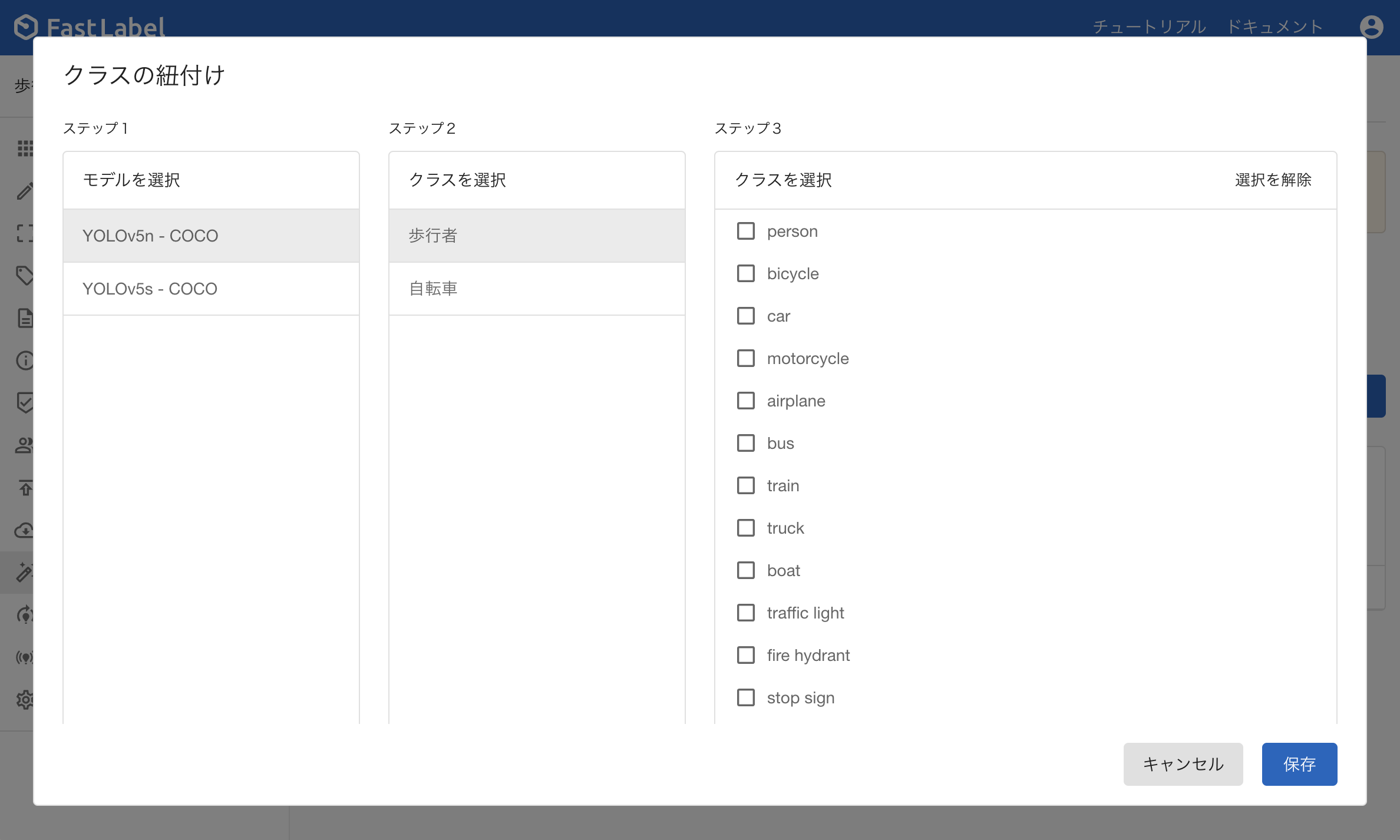Viewport: 1400px width, 840px height.
Task: Click the blue 保存 button
Action: (x=1299, y=764)
